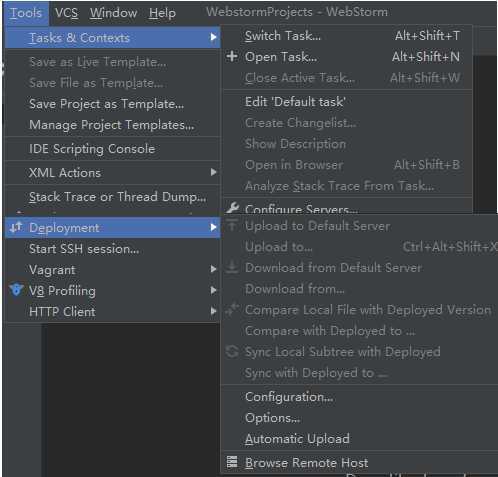This screenshot has width=498, height=477.
Task: Click the Download from Default Server icon
Action: tap(232, 267)
